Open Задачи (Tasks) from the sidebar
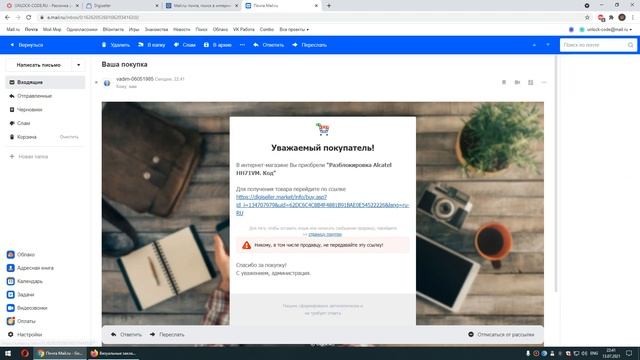The image size is (640, 360). (21, 294)
